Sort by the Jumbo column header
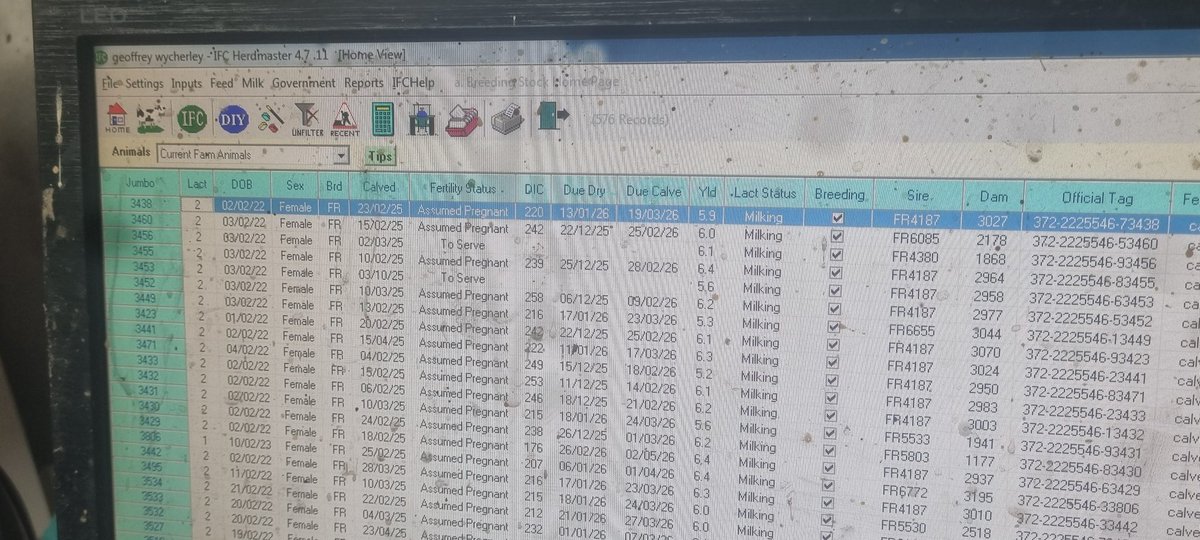Image resolution: width=1200 pixels, height=540 pixels. [x=142, y=185]
